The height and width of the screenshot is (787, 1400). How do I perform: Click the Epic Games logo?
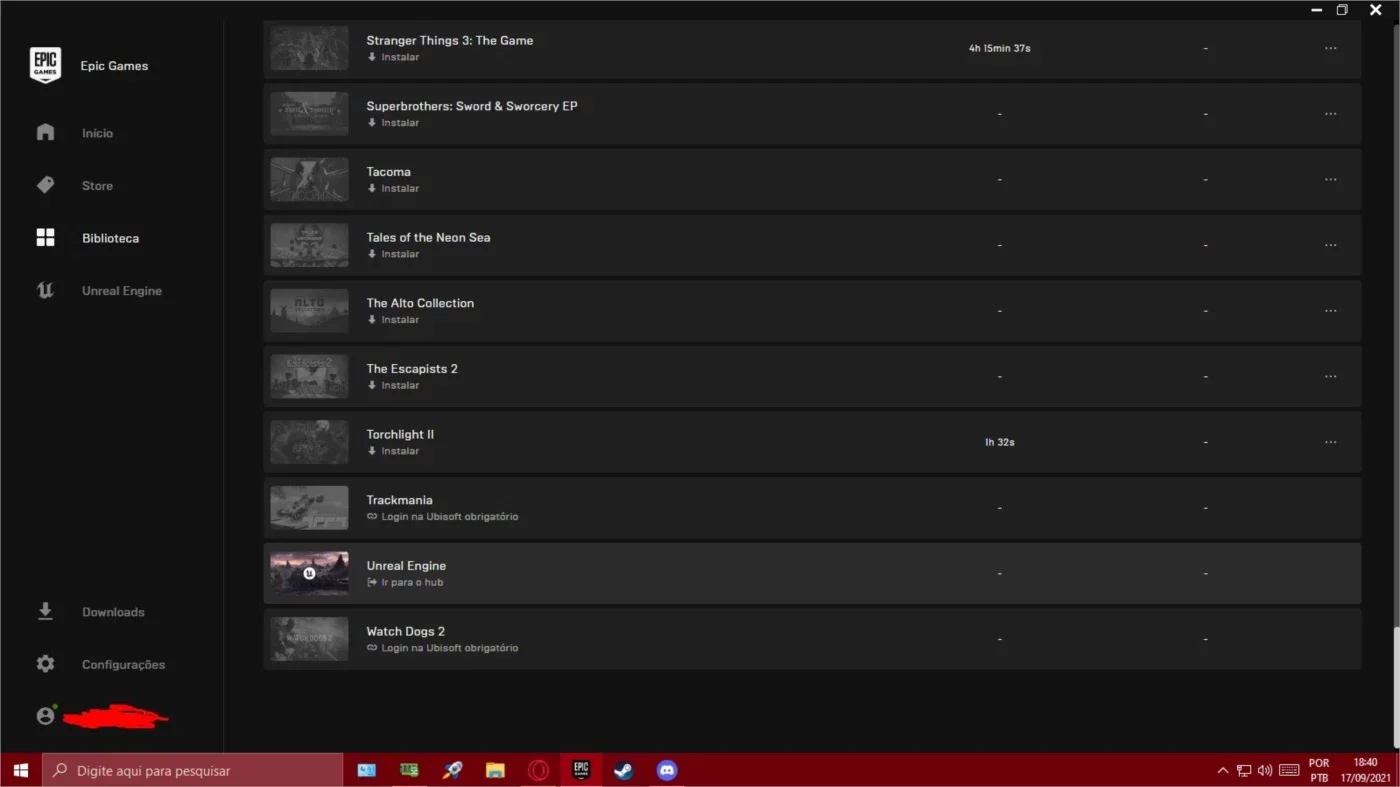click(x=45, y=65)
